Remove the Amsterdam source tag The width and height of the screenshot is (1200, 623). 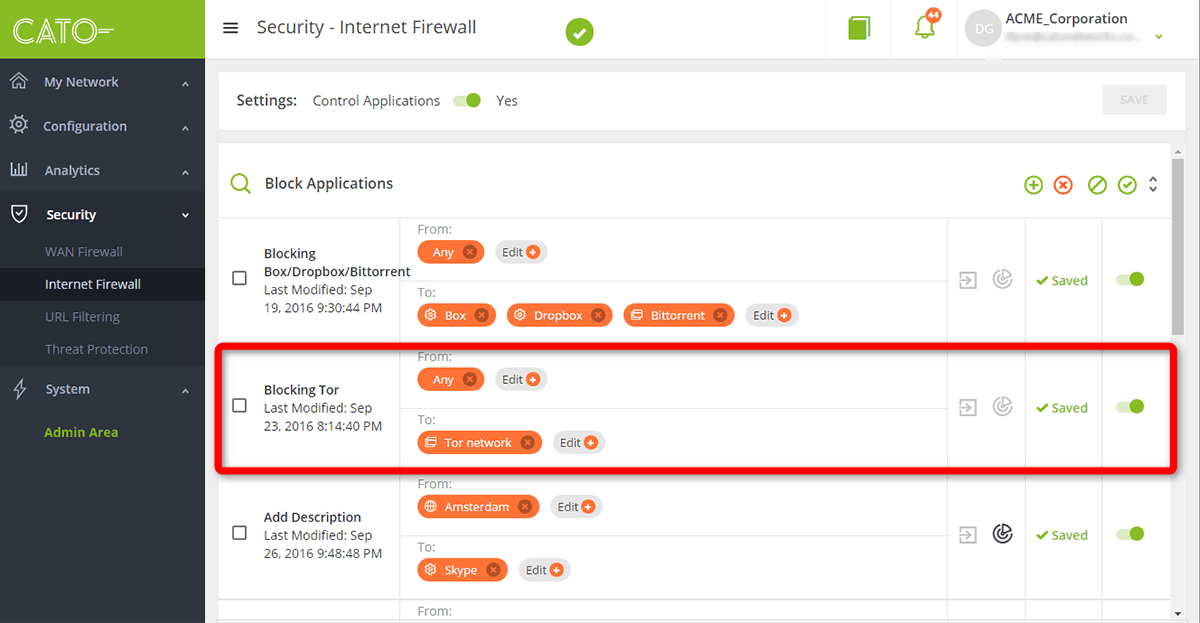(525, 507)
